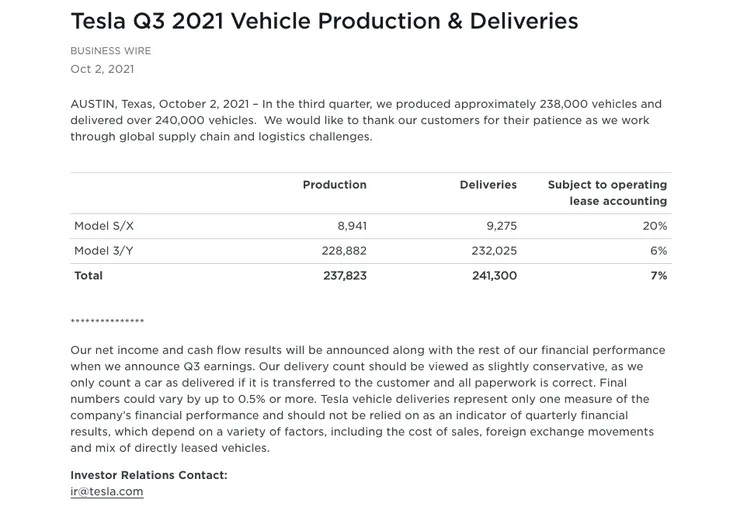Select the Model 3/Y row label
Viewport: 740px width, 513px height.
104,251
